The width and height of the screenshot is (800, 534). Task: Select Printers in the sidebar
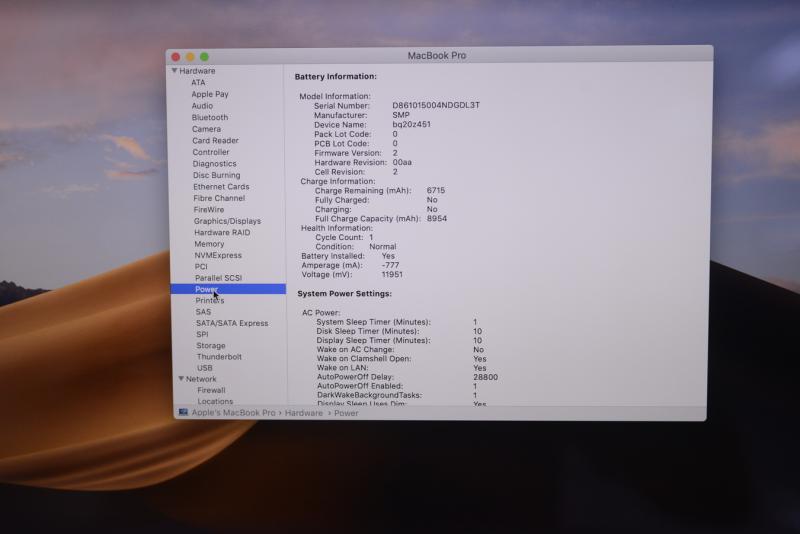pos(210,300)
